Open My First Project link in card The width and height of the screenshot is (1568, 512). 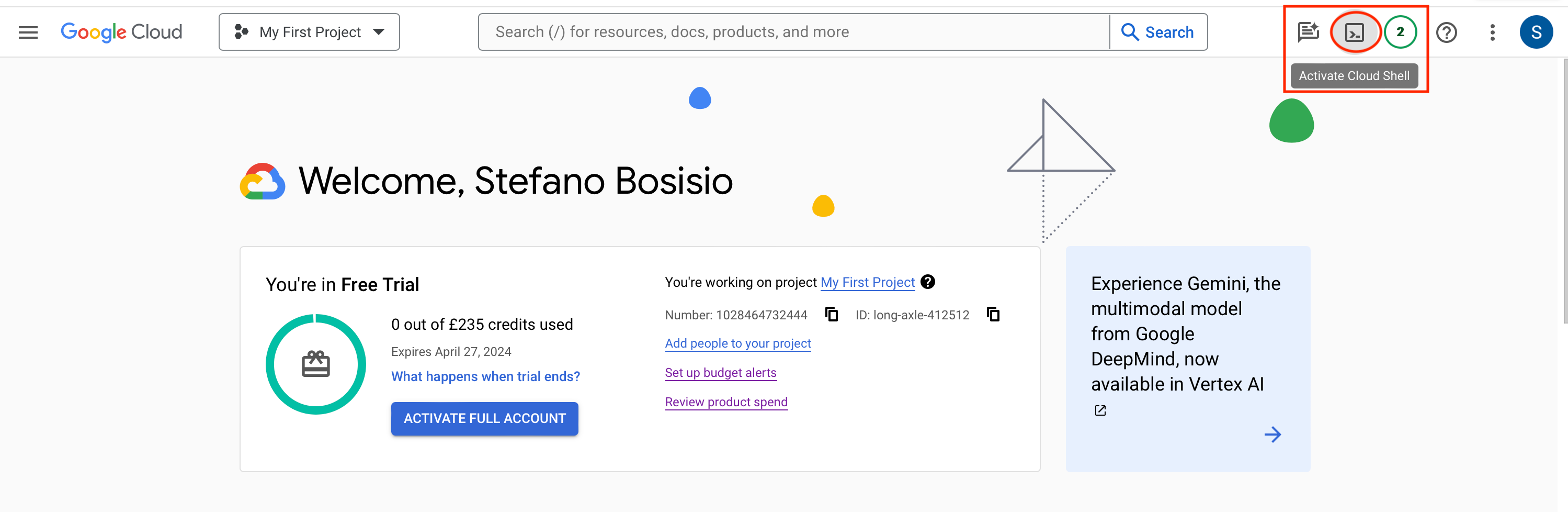pyautogui.click(x=867, y=282)
